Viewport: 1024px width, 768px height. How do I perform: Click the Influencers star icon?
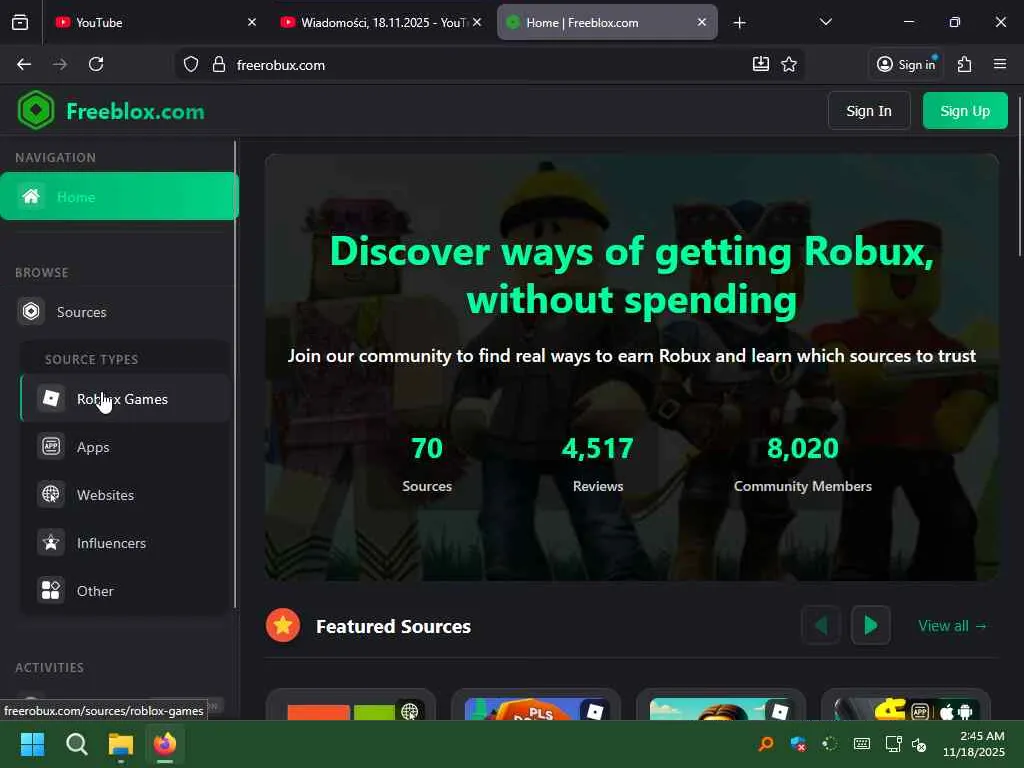point(51,543)
